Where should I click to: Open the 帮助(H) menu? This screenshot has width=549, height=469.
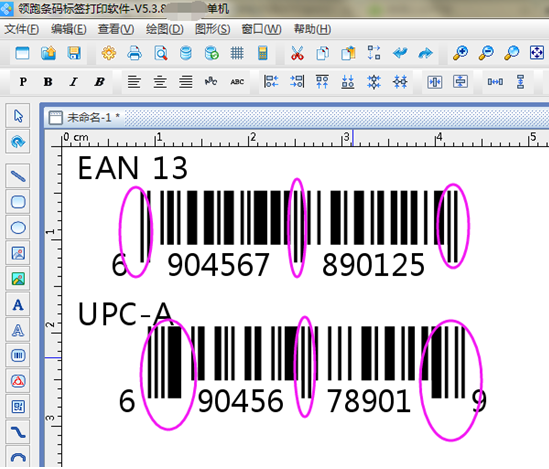[312, 29]
